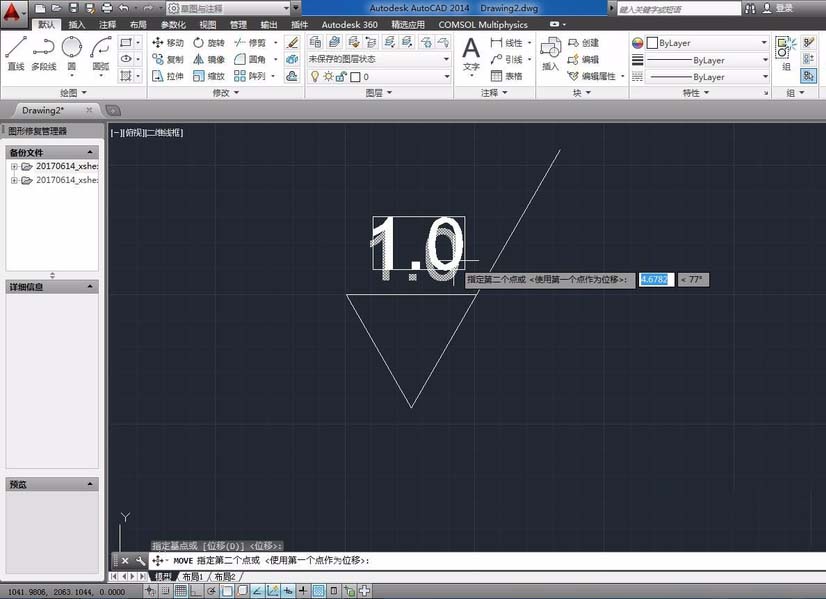The image size is (826, 599).
Task: Open the COMSOL Multiphysics ribbon tab
Action: [483, 25]
